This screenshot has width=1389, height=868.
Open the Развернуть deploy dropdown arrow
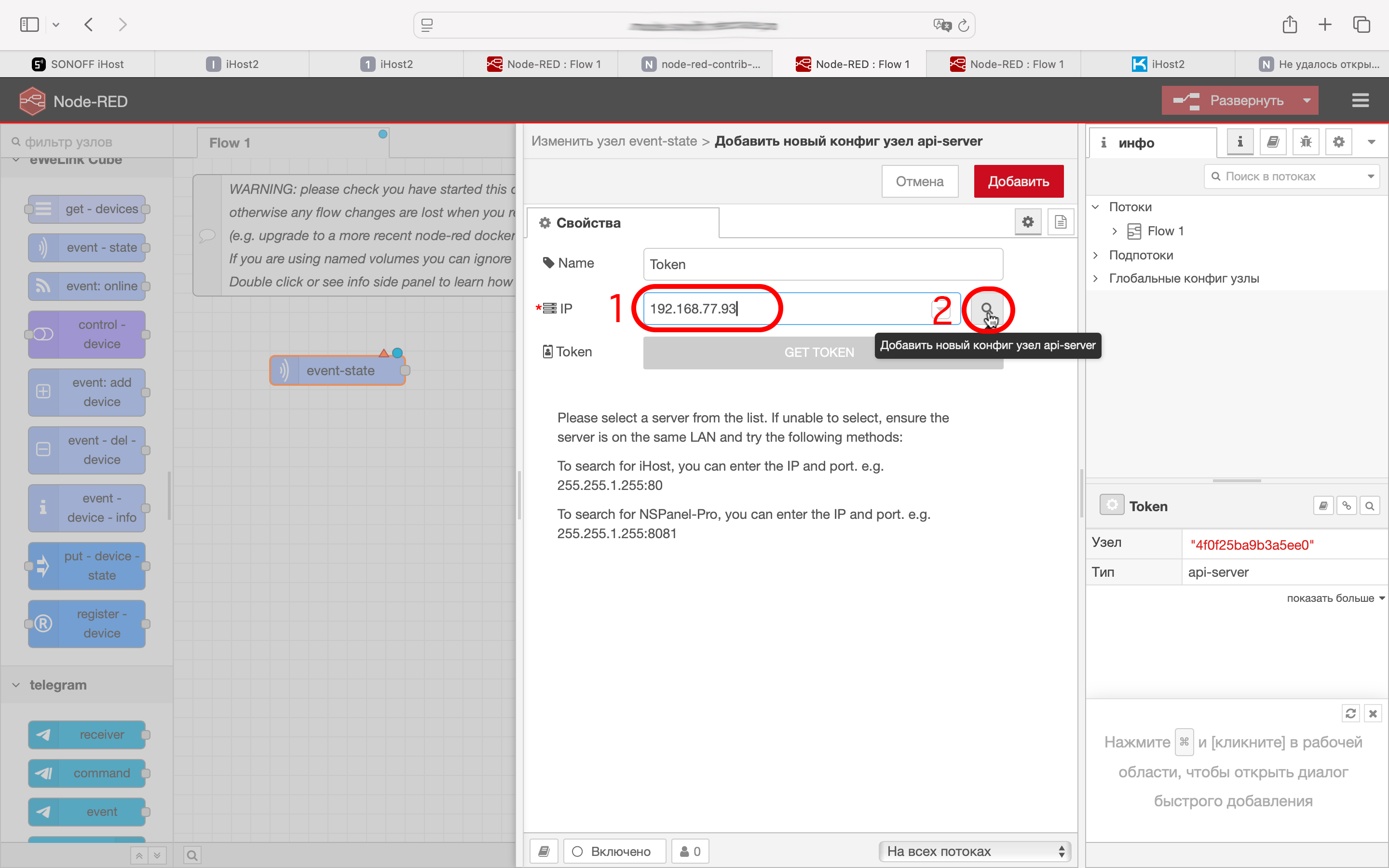(1307, 100)
